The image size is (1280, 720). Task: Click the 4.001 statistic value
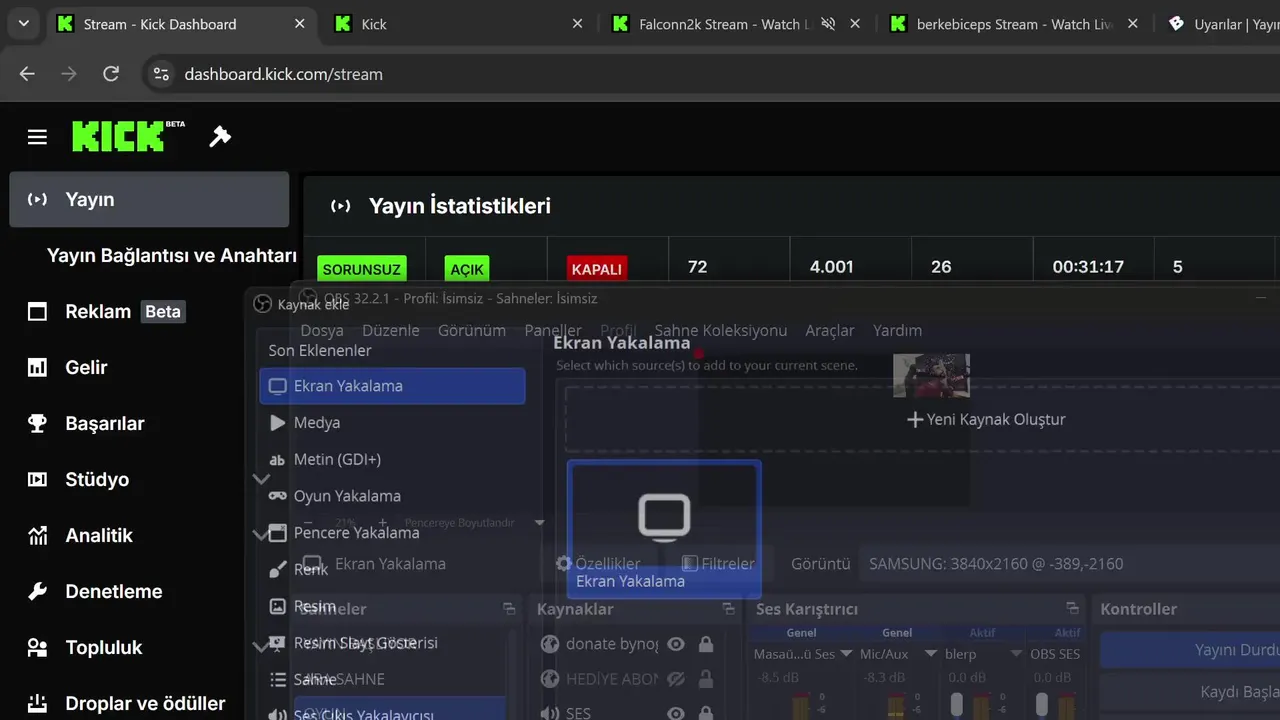pos(832,267)
